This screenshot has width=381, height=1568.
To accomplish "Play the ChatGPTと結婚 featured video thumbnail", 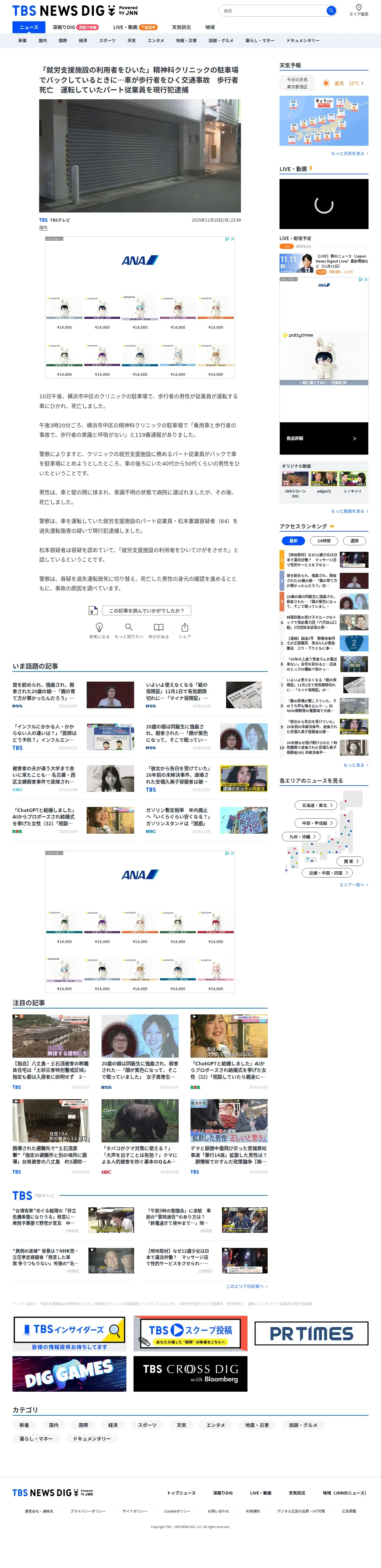I will tap(228, 1035).
